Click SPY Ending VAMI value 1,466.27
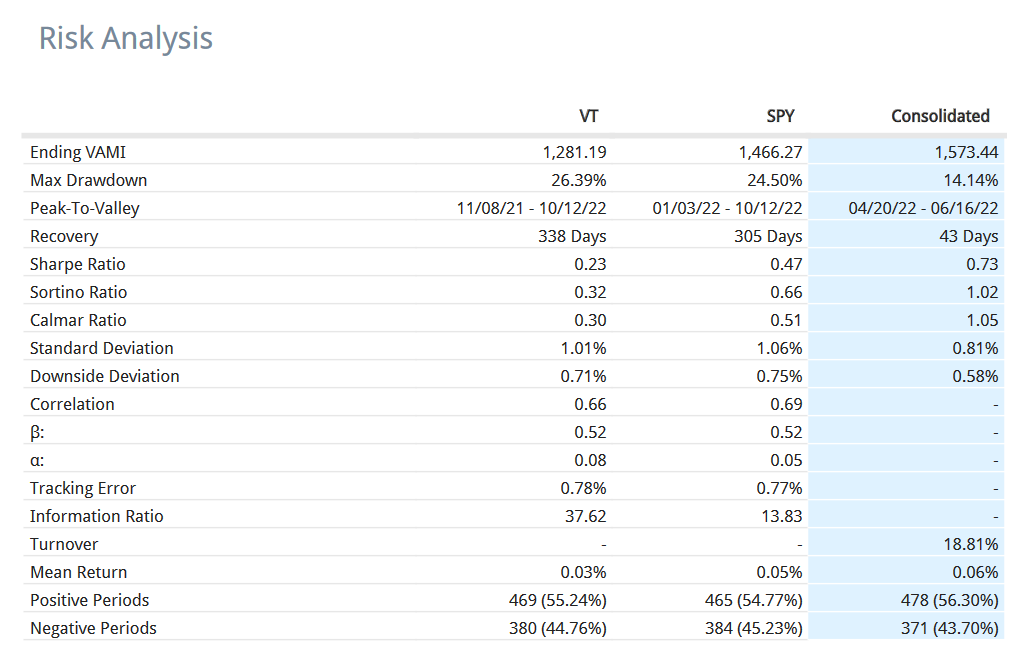 (770, 152)
